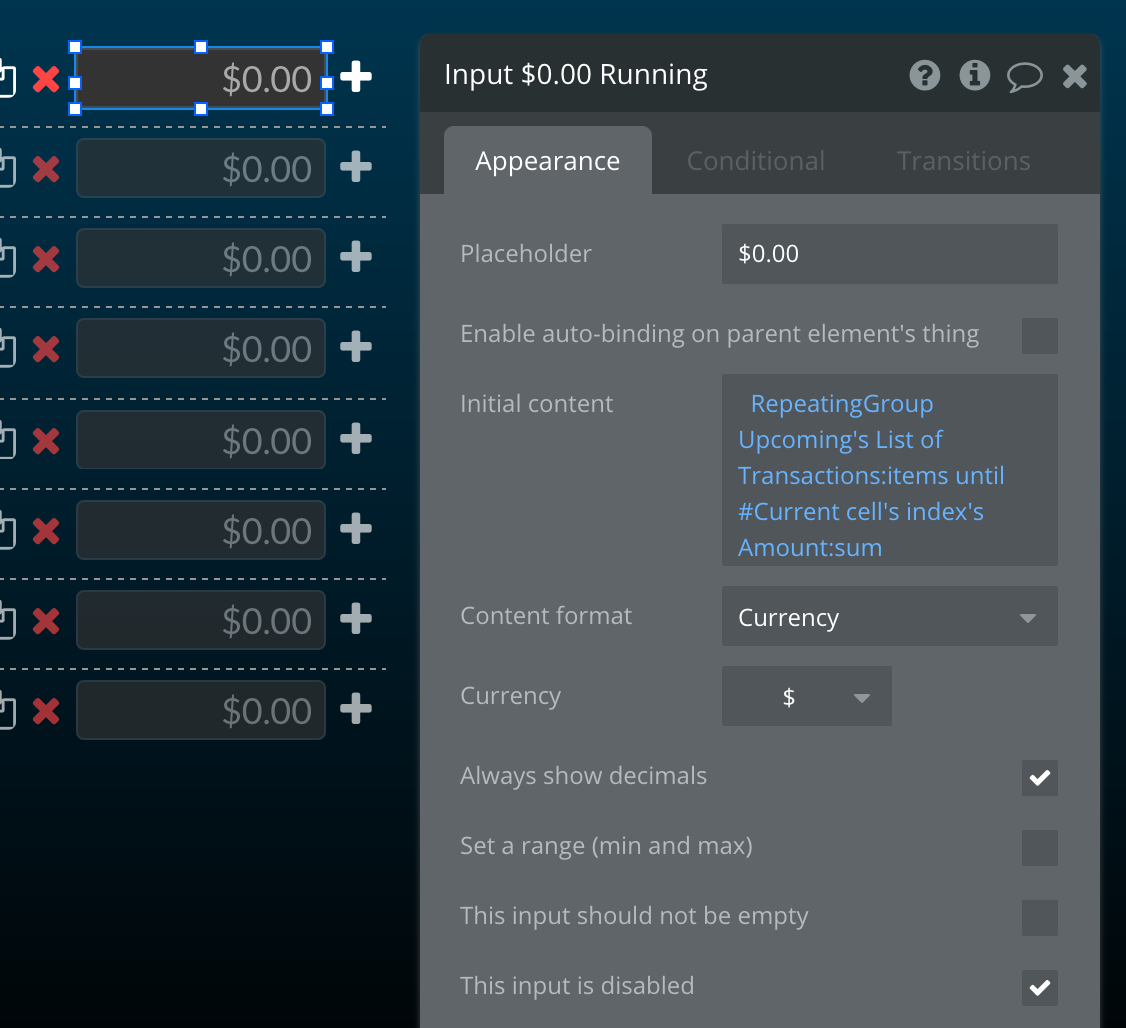Open the comment bubble icon
The width and height of the screenshot is (1126, 1028).
[x=1024, y=76]
